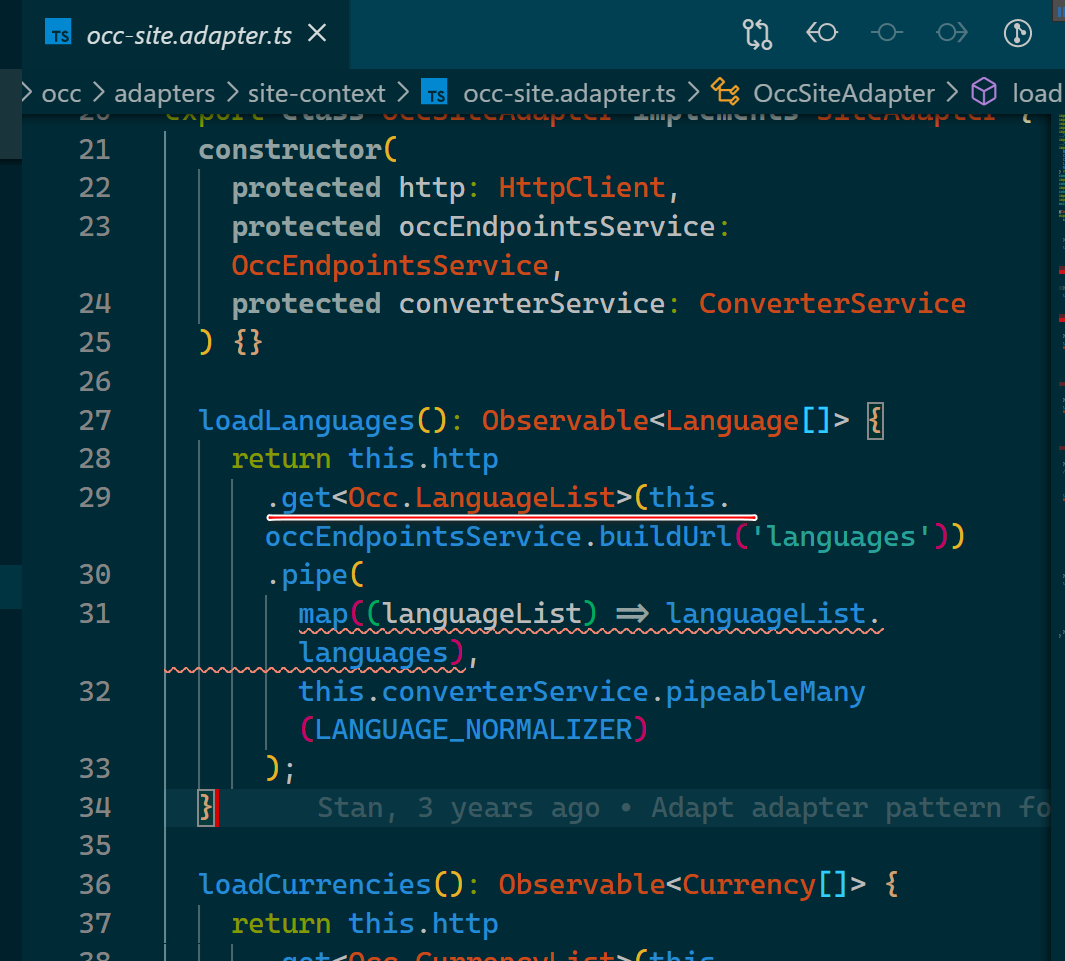Image resolution: width=1065 pixels, height=961 pixels.
Task: Click the next change navigation icon
Action: [952, 33]
